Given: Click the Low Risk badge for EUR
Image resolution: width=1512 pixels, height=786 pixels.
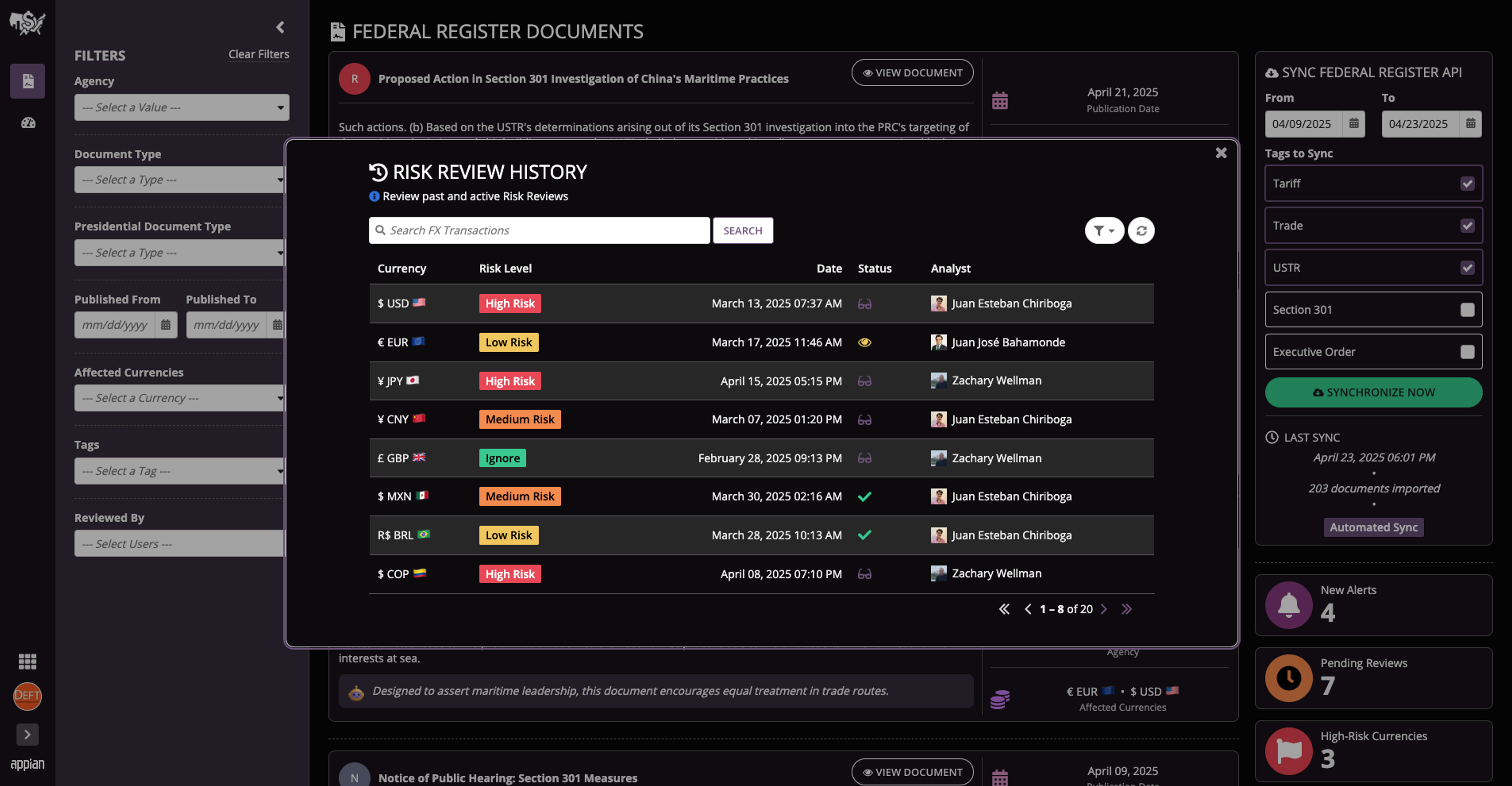Looking at the screenshot, I should 508,342.
